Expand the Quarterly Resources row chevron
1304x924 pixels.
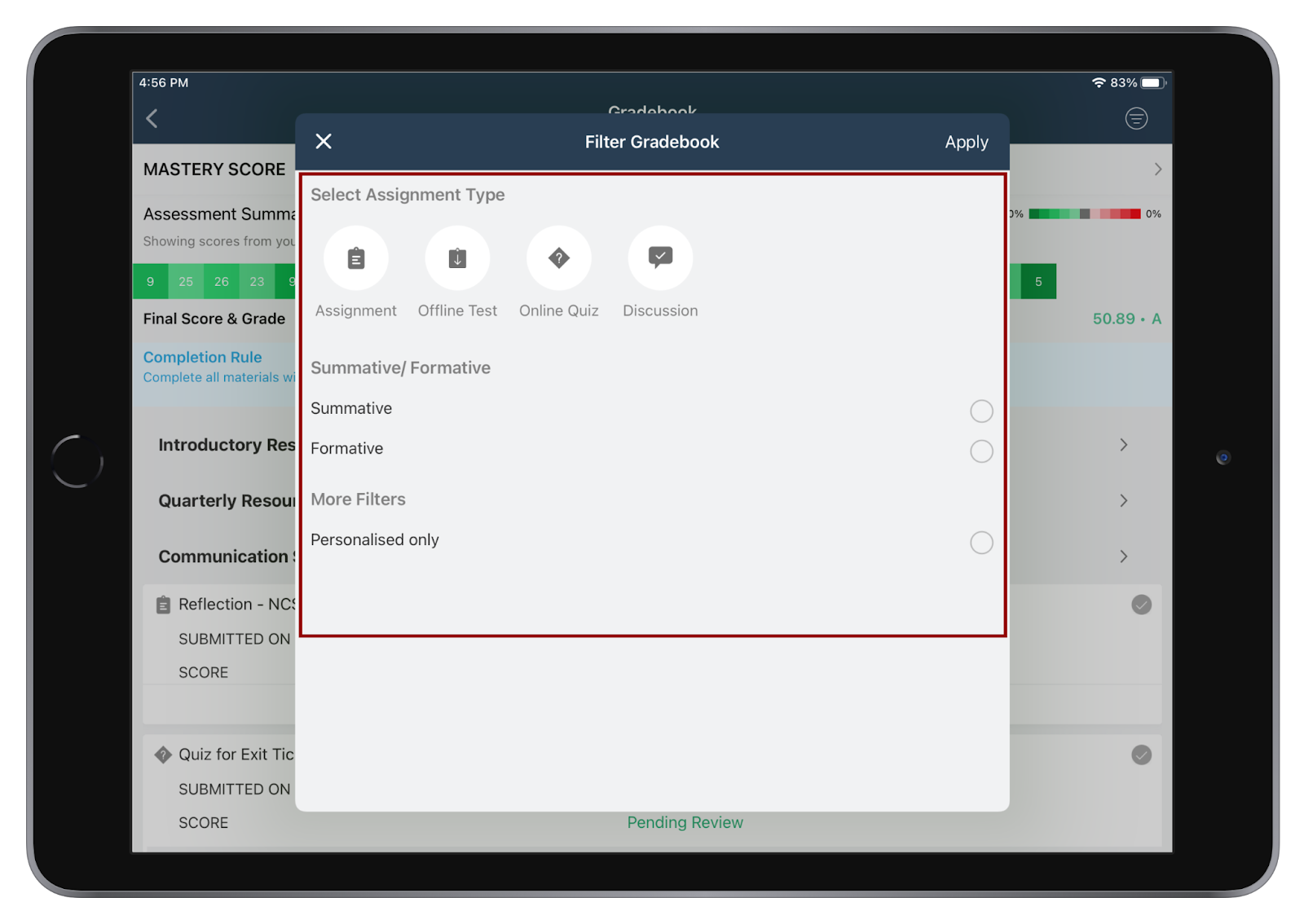point(1123,500)
